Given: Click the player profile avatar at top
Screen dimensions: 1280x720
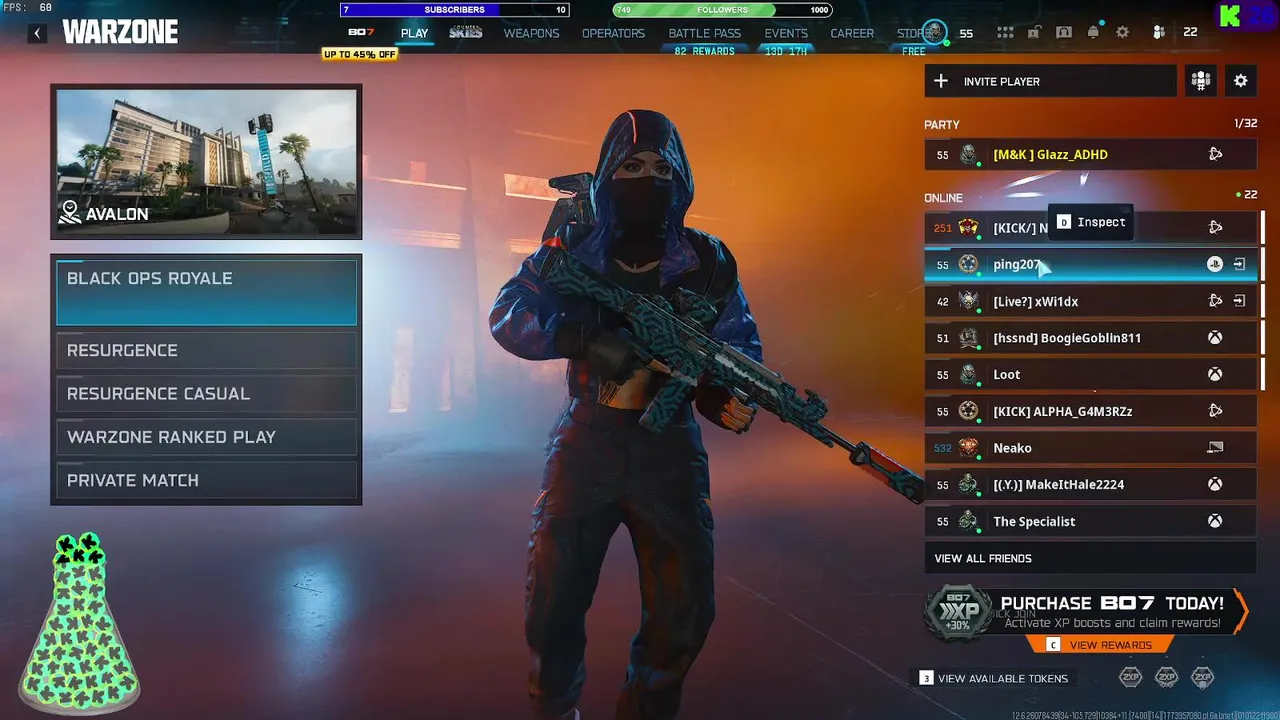Looking at the screenshot, I should (934, 32).
